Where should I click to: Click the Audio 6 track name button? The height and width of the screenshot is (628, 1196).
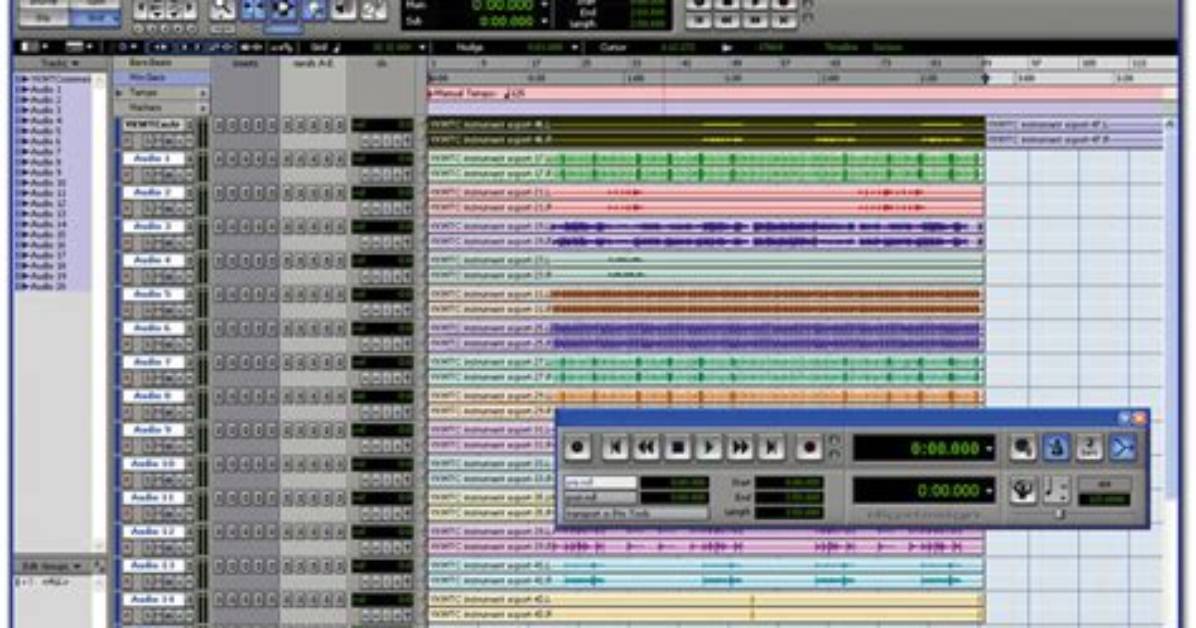coord(153,328)
